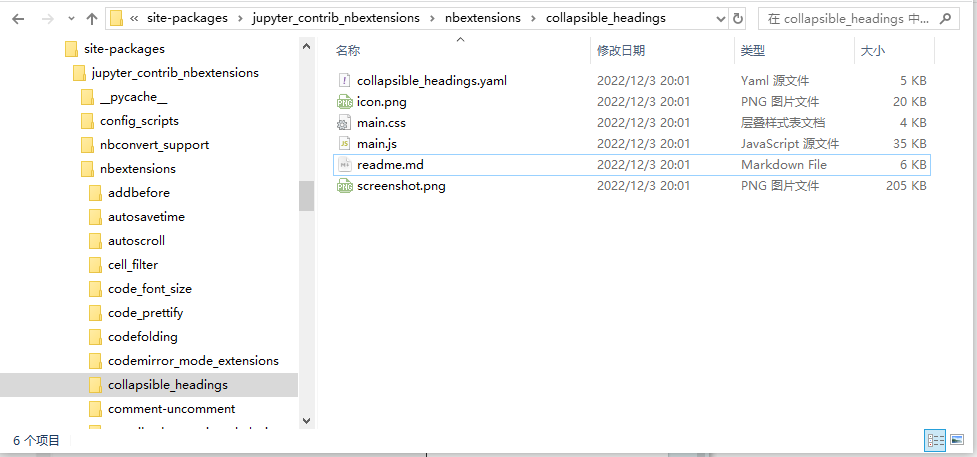This screenshot has width=977, height=457.
Task: Switch to details view layout
Action: 936,440
